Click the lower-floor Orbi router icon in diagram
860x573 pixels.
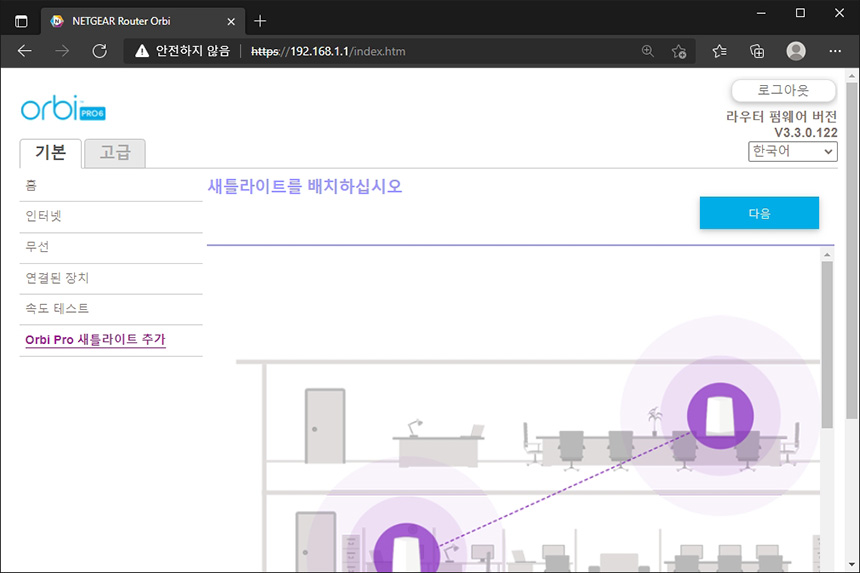click(406, 548)
